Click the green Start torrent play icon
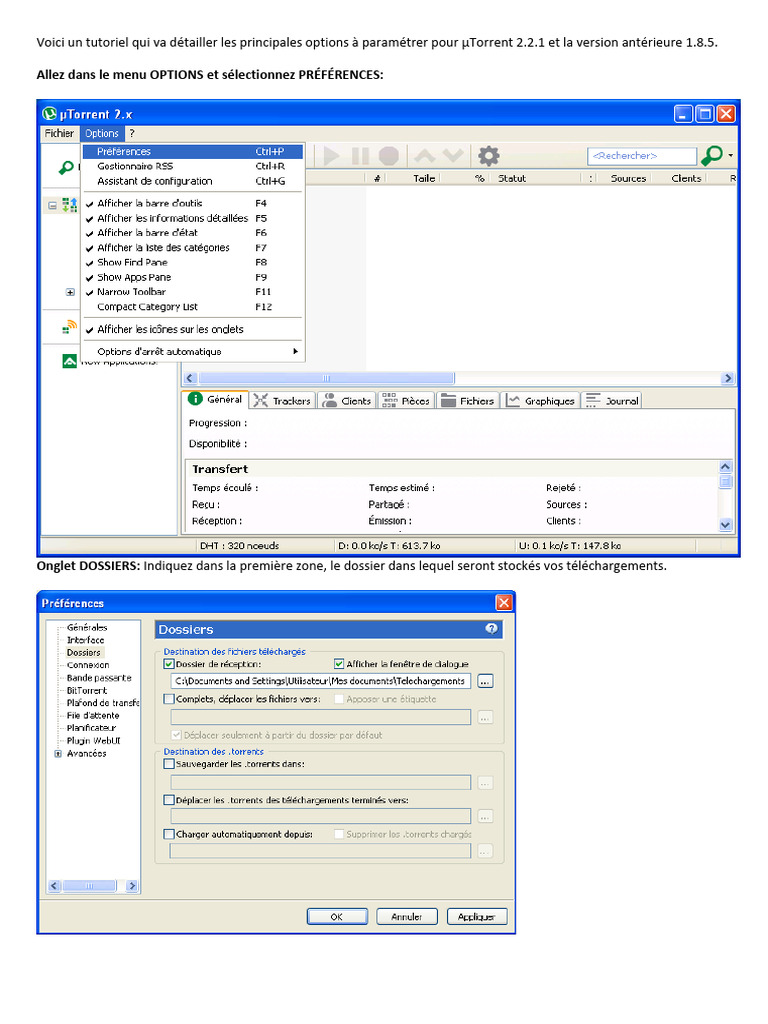This screenshot has width=768, height=1024. point(331,156)
